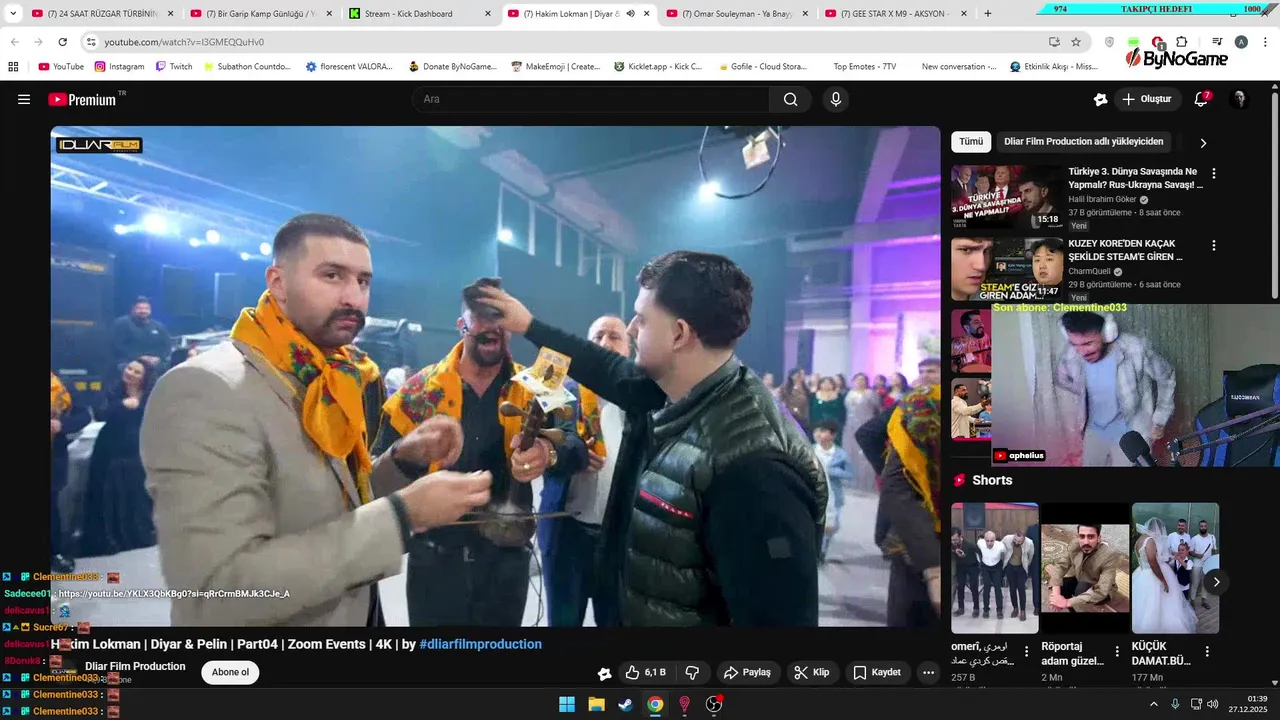The height and width of the screenshot is (720, 1280).
Task: Switch to GEE STAR X M9 tab
Action: [895, 14]
